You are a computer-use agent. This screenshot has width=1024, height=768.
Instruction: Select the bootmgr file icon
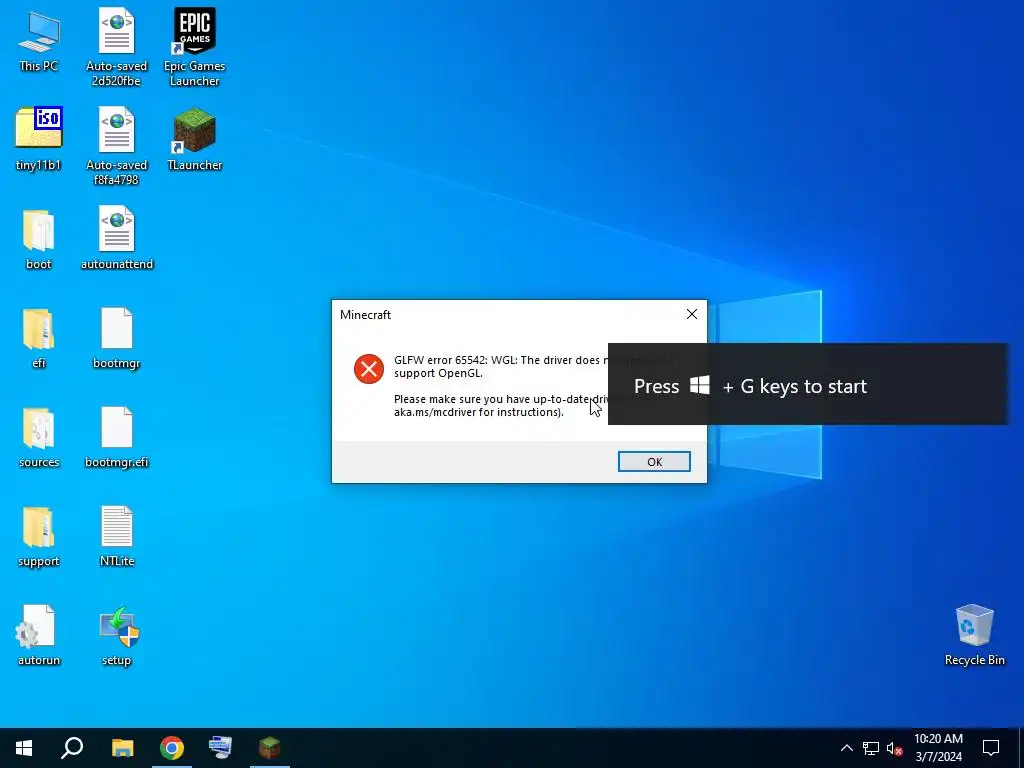coord(117,338)
